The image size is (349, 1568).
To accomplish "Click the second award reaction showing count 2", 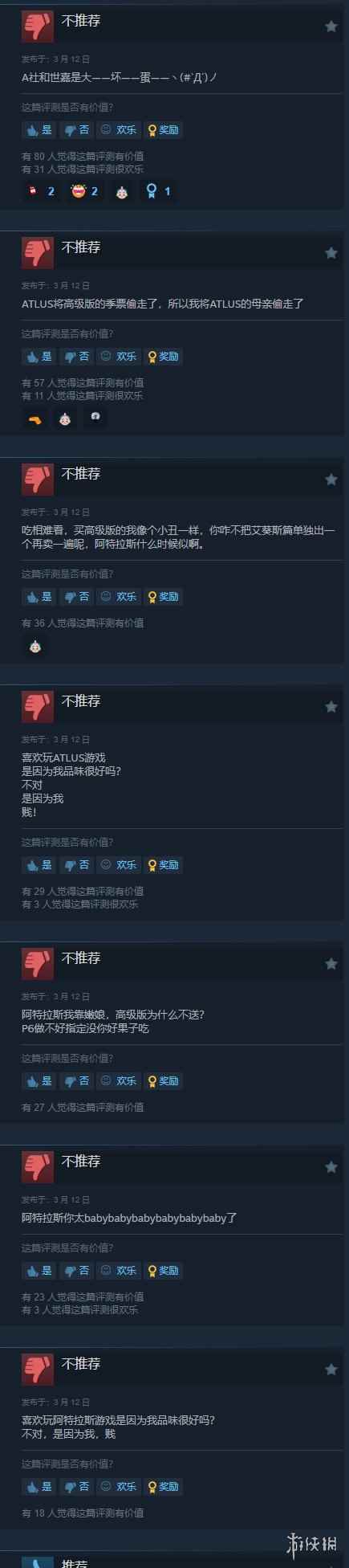I will [84, 191].
